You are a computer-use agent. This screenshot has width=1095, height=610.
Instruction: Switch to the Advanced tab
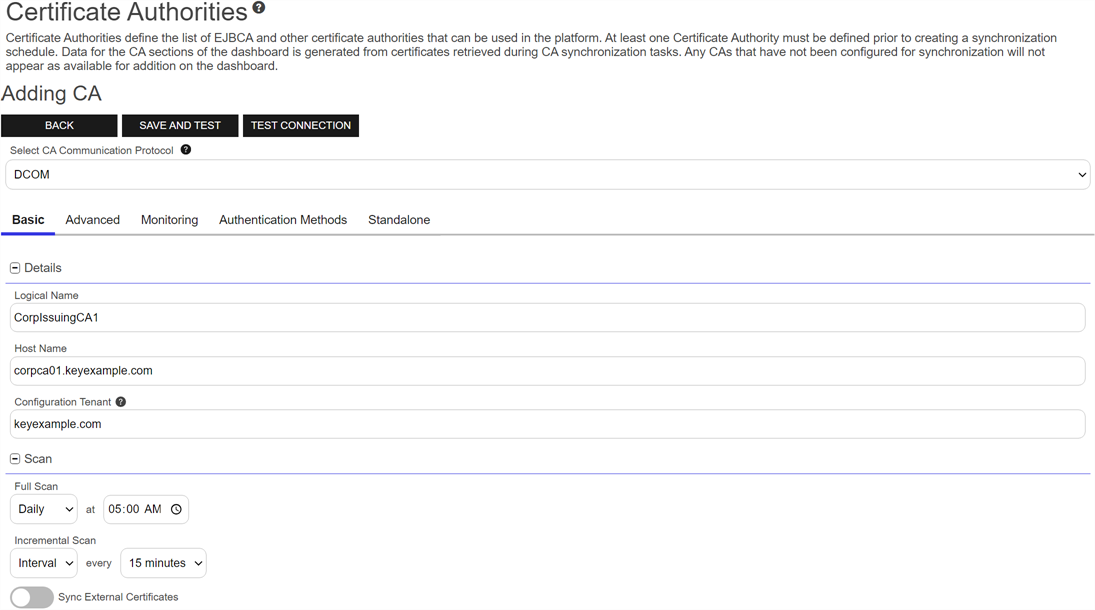click(93, 220)
